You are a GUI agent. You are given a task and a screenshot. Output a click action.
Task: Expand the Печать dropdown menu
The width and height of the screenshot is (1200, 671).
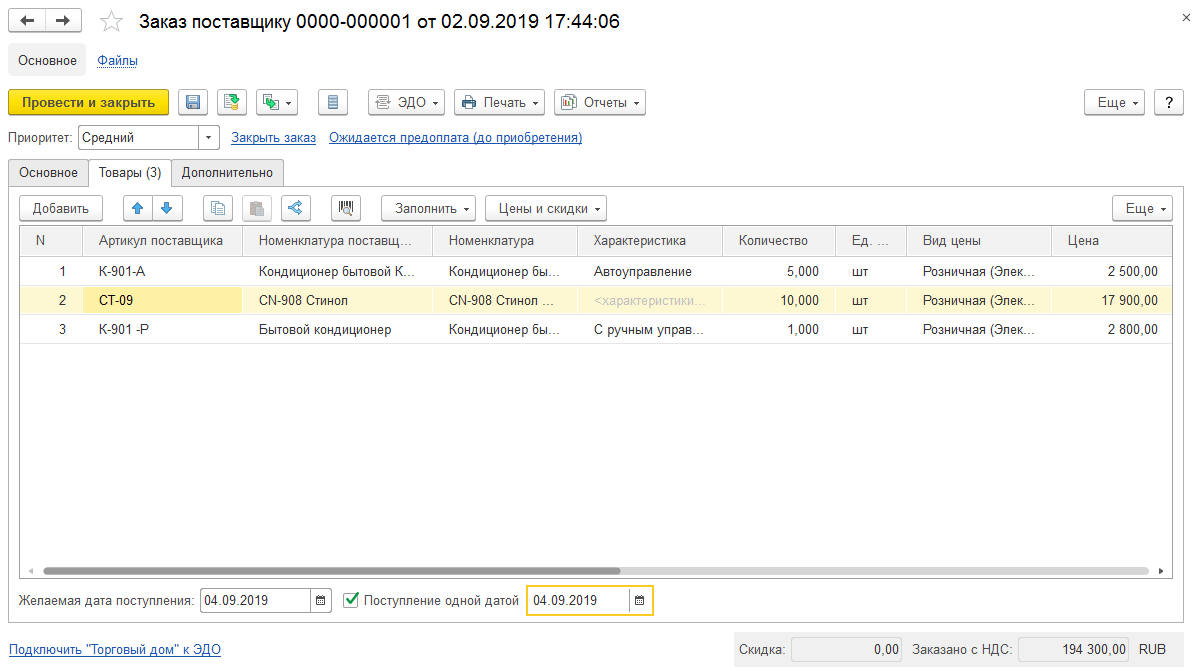(499, 102)
